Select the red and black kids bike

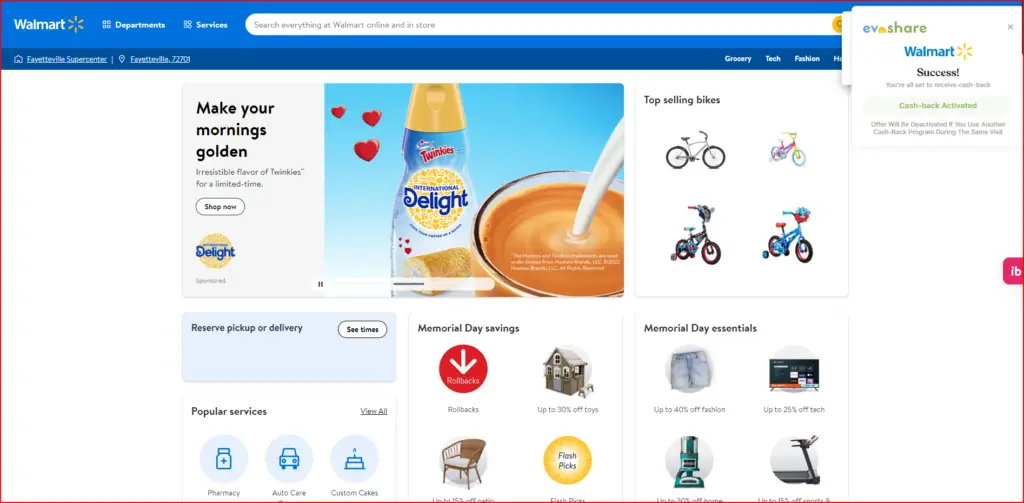[696, 234]
